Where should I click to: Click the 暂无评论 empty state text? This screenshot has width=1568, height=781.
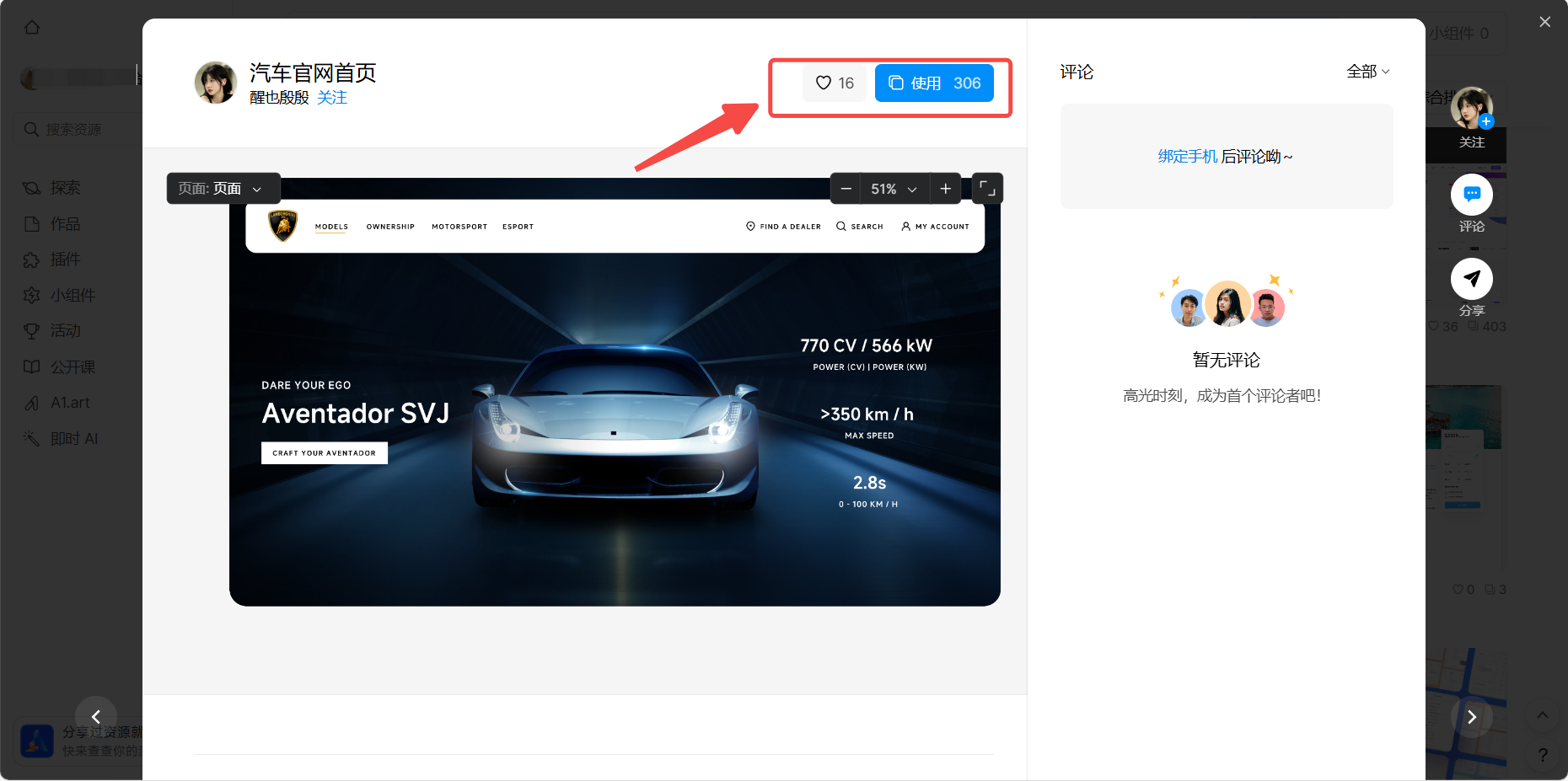pos(1226,361)
